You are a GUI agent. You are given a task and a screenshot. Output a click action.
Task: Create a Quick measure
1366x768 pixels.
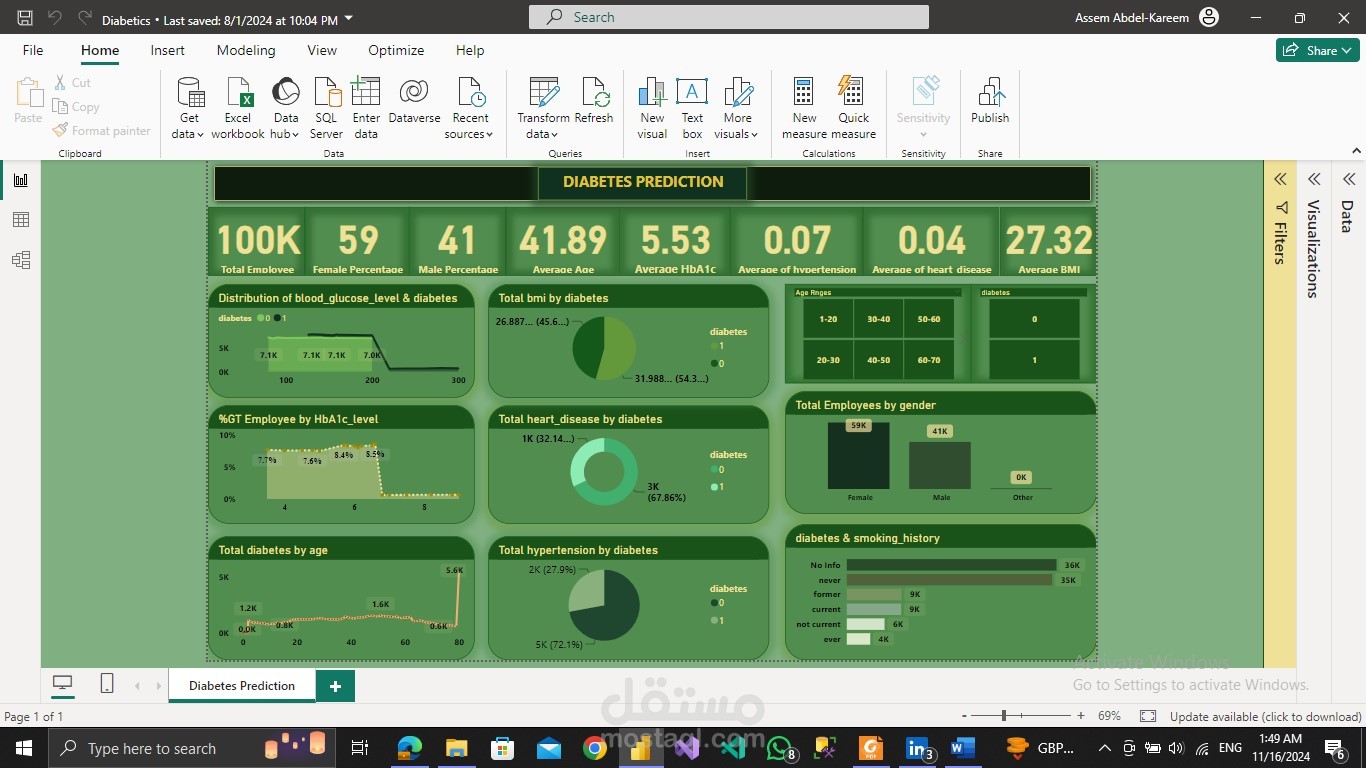pyautogui.click(x=853, y=108)
